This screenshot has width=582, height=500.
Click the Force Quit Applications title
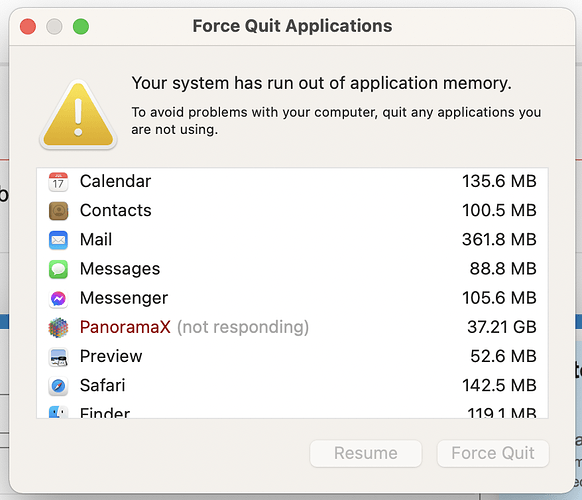292,26
